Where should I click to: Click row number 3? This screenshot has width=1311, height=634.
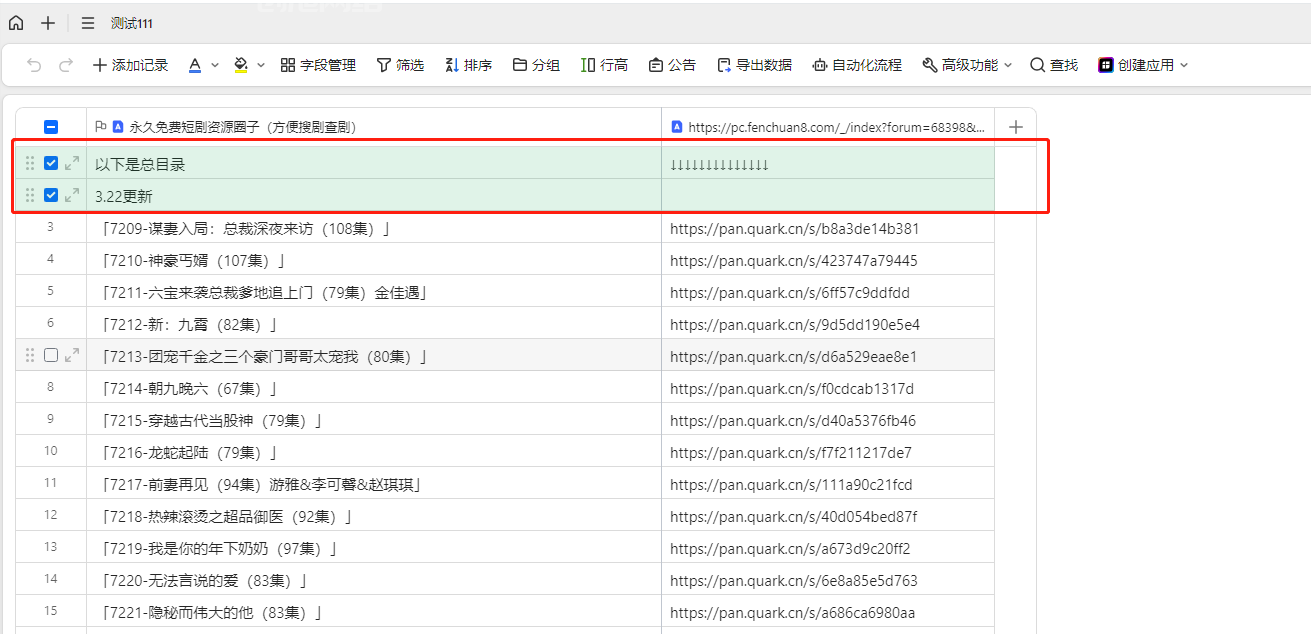(x=50, y=227)
